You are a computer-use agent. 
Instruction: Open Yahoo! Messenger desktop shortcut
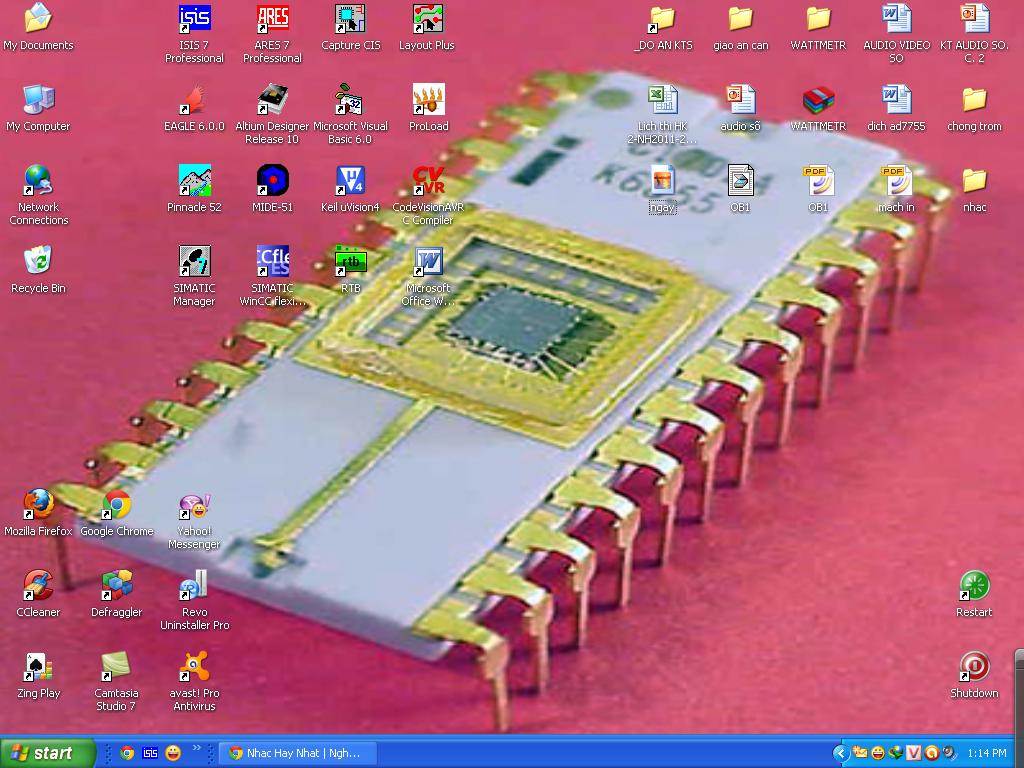pyautogui.click(x=194, y=504)
